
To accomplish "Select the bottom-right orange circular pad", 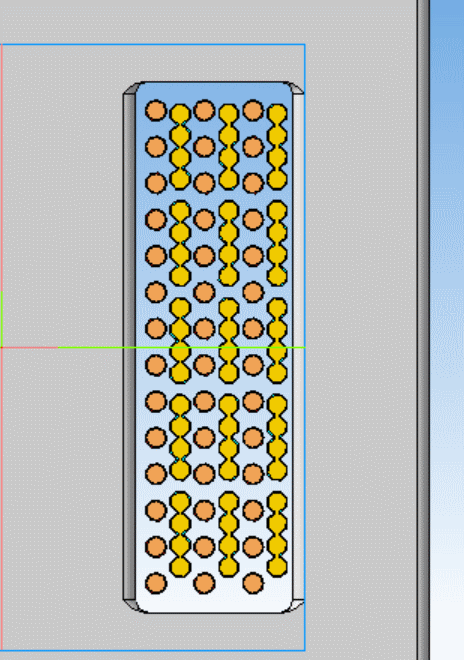I will tap(253, 584).
